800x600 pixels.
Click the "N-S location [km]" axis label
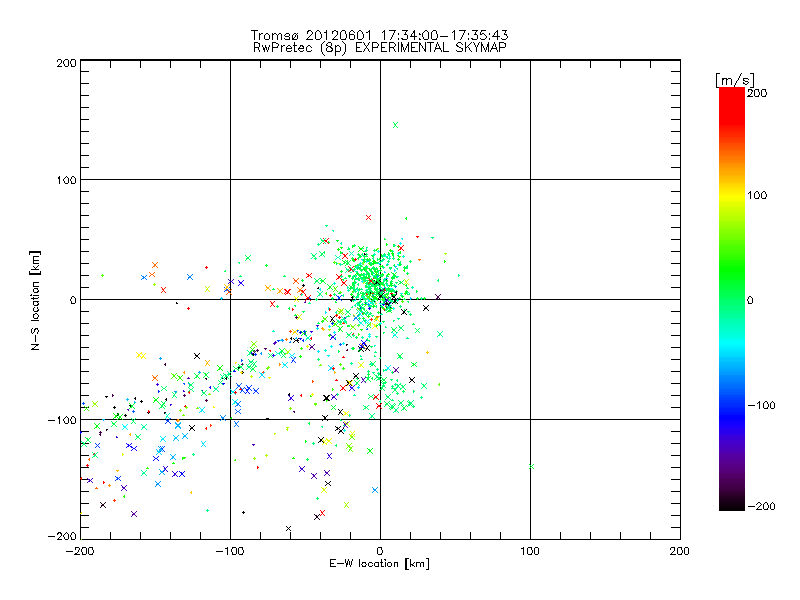[35, 300]
